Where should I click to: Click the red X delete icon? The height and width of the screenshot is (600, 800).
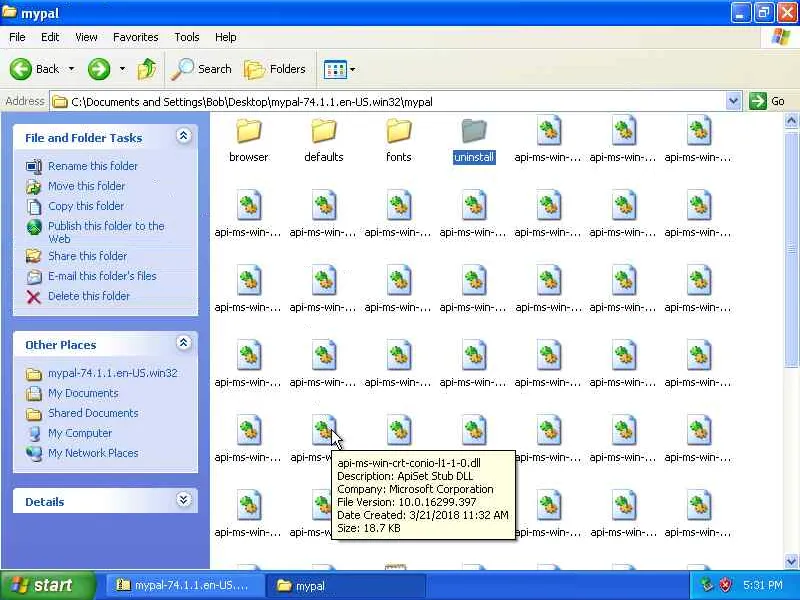click(34, 297)
